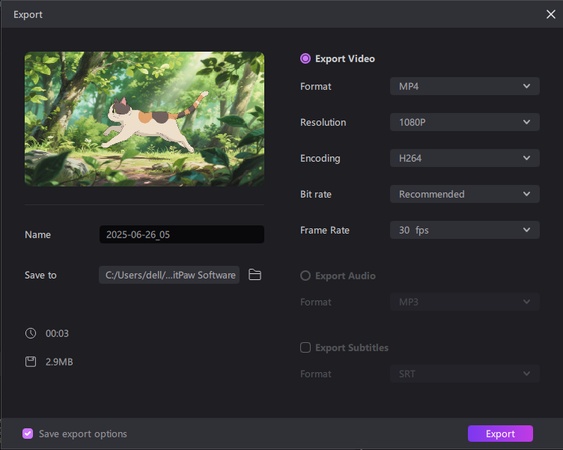Screen dimensions: 563x450
Task: Uncheck Save export options checkbox
Action: point(28,434)
